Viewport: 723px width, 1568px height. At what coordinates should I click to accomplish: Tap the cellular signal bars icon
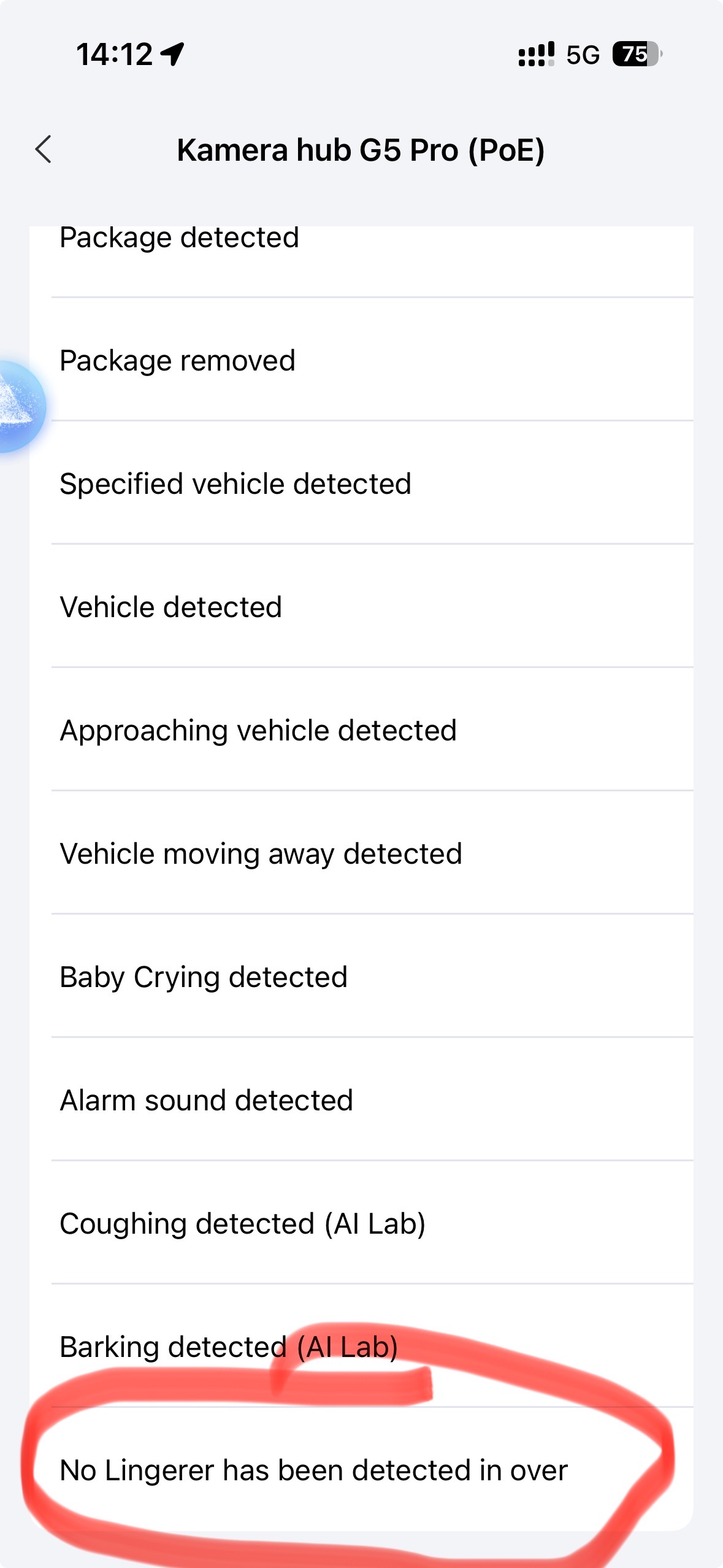[x=536, y=54]
